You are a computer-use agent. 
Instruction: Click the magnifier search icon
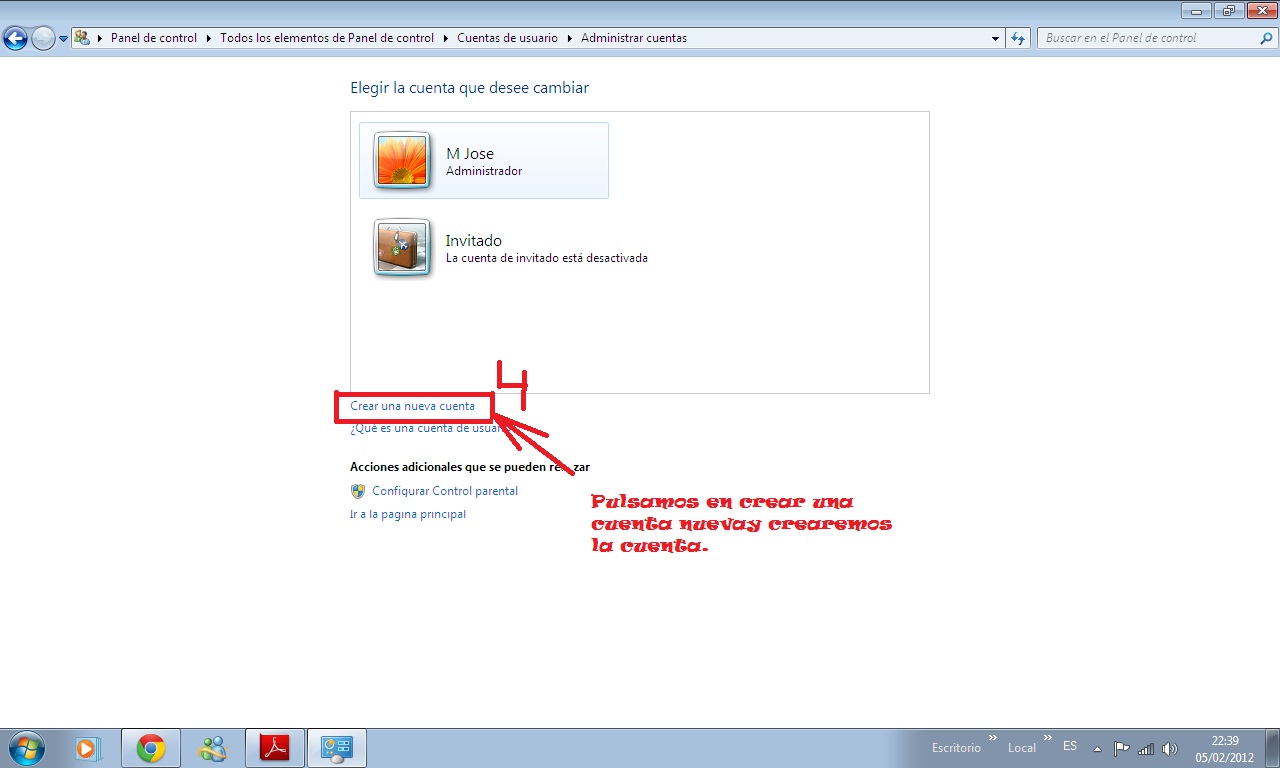click(1266, 38)
